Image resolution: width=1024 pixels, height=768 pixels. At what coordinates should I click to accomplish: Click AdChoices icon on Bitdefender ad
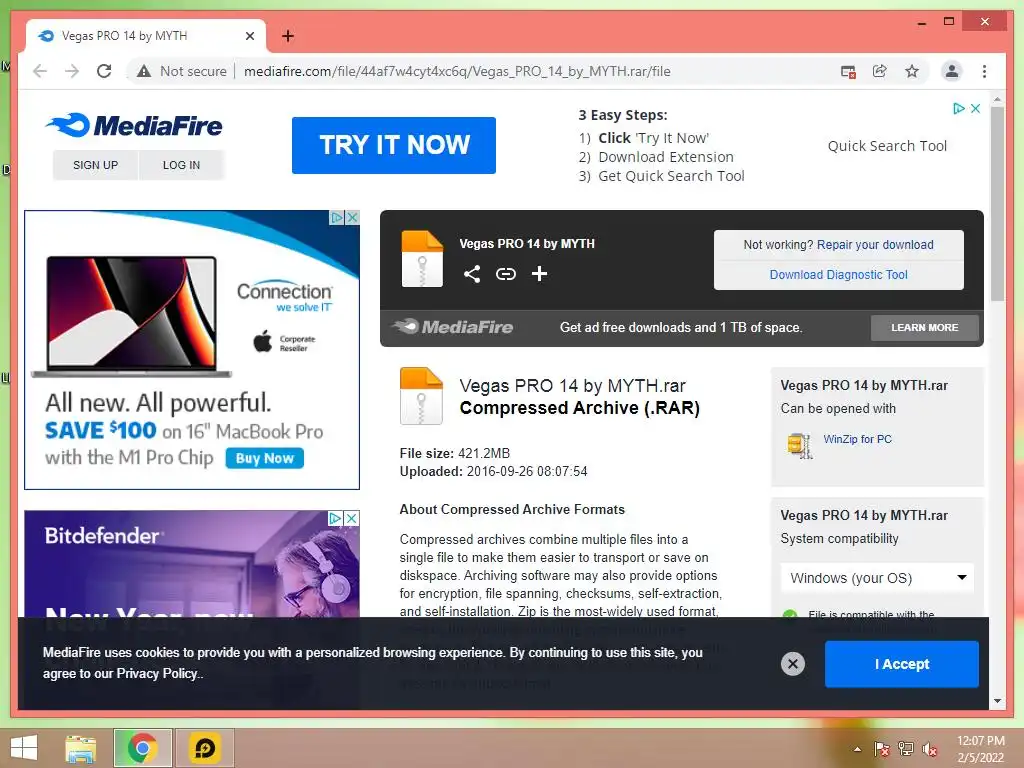pyautogui.click(x=335, y=519)
